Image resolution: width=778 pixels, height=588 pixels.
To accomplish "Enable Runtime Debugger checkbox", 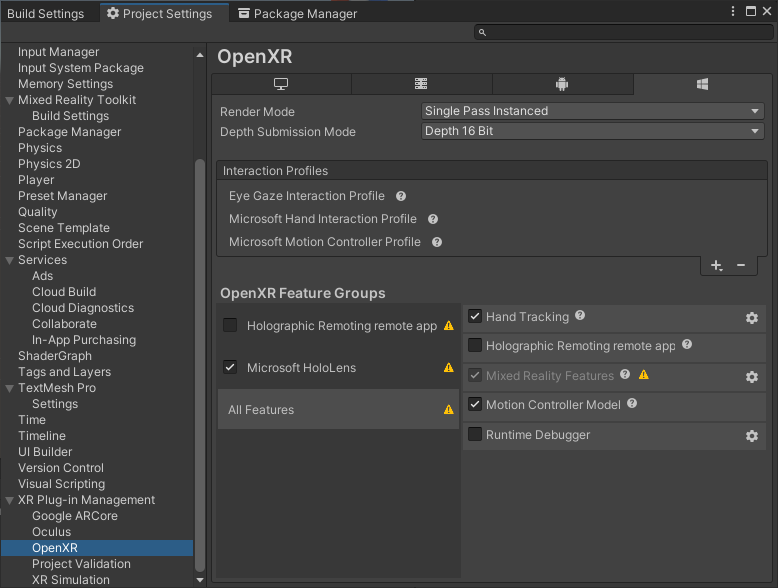I will click(x=475, y=434).
